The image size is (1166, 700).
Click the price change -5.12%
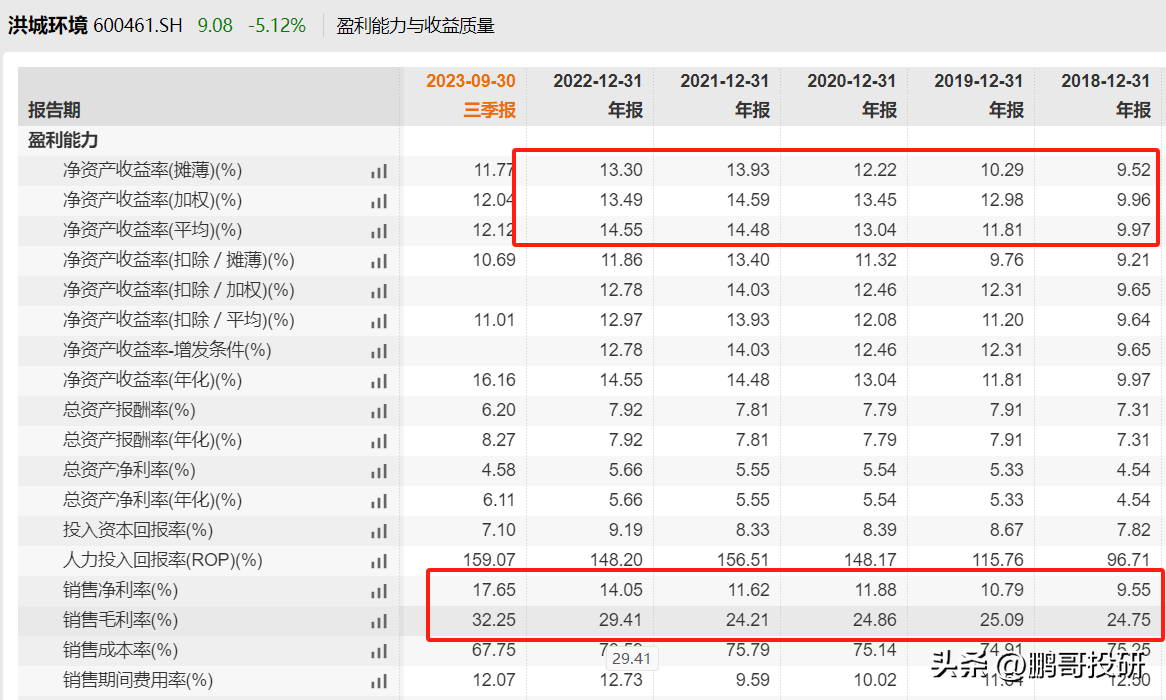(x=277, y=25)
